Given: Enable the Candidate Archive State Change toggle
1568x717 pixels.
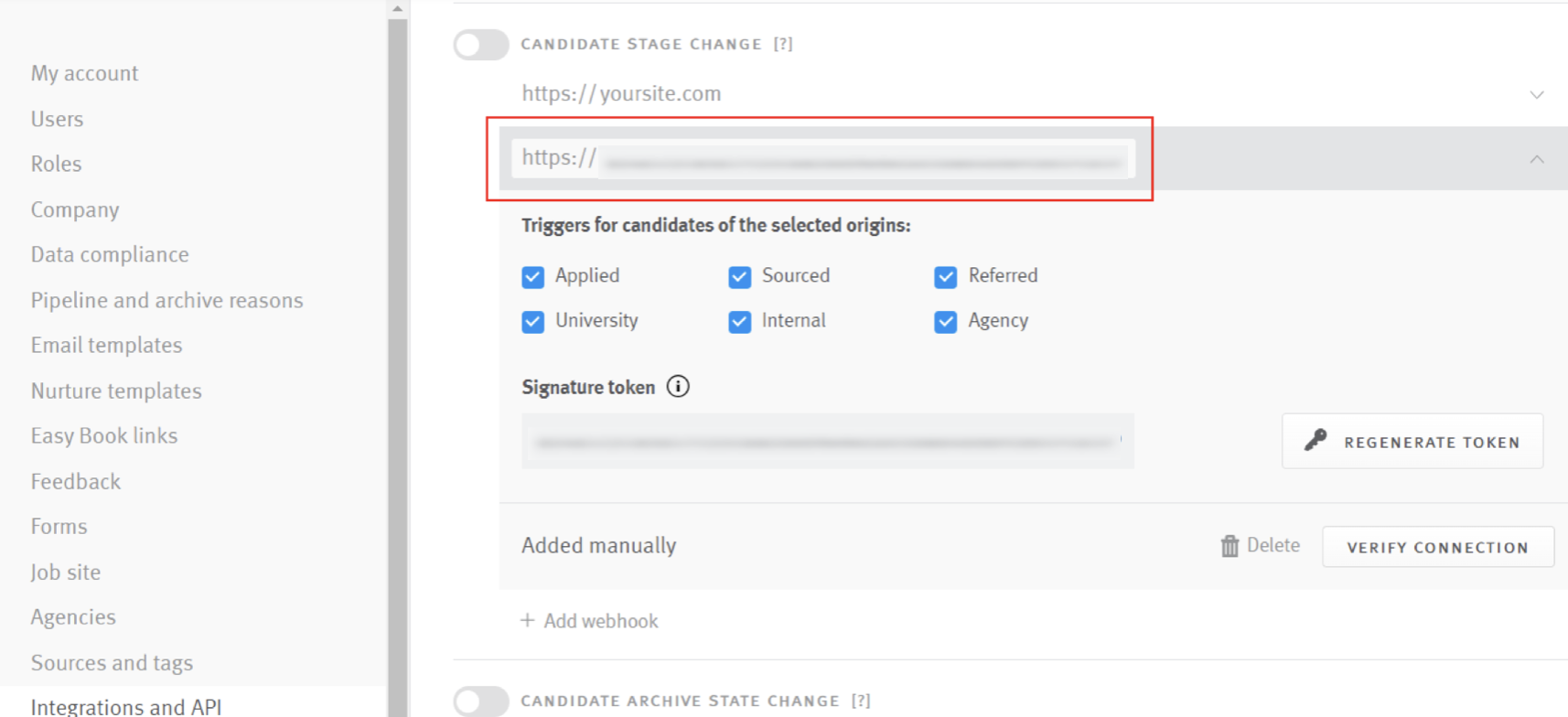Looking at the screenshot, I should point(481,701).
